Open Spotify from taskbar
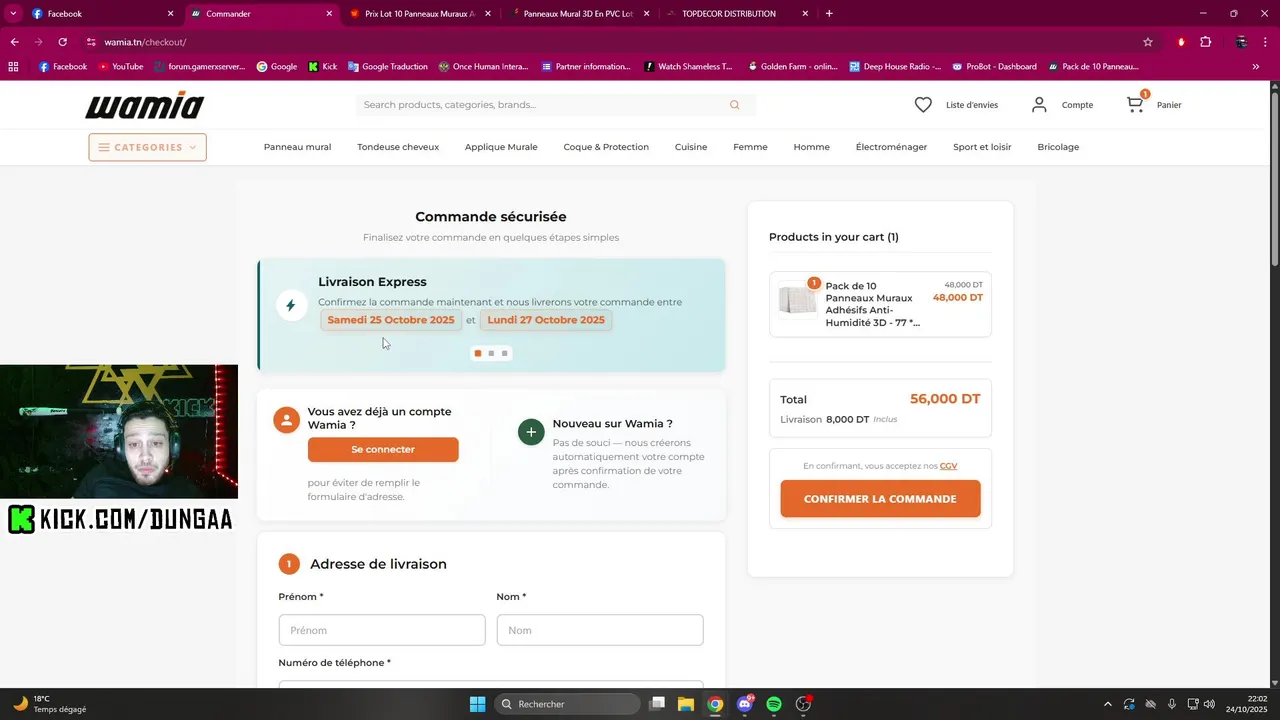Screen dimensions: 1280x720 click(x=774, y=704)
